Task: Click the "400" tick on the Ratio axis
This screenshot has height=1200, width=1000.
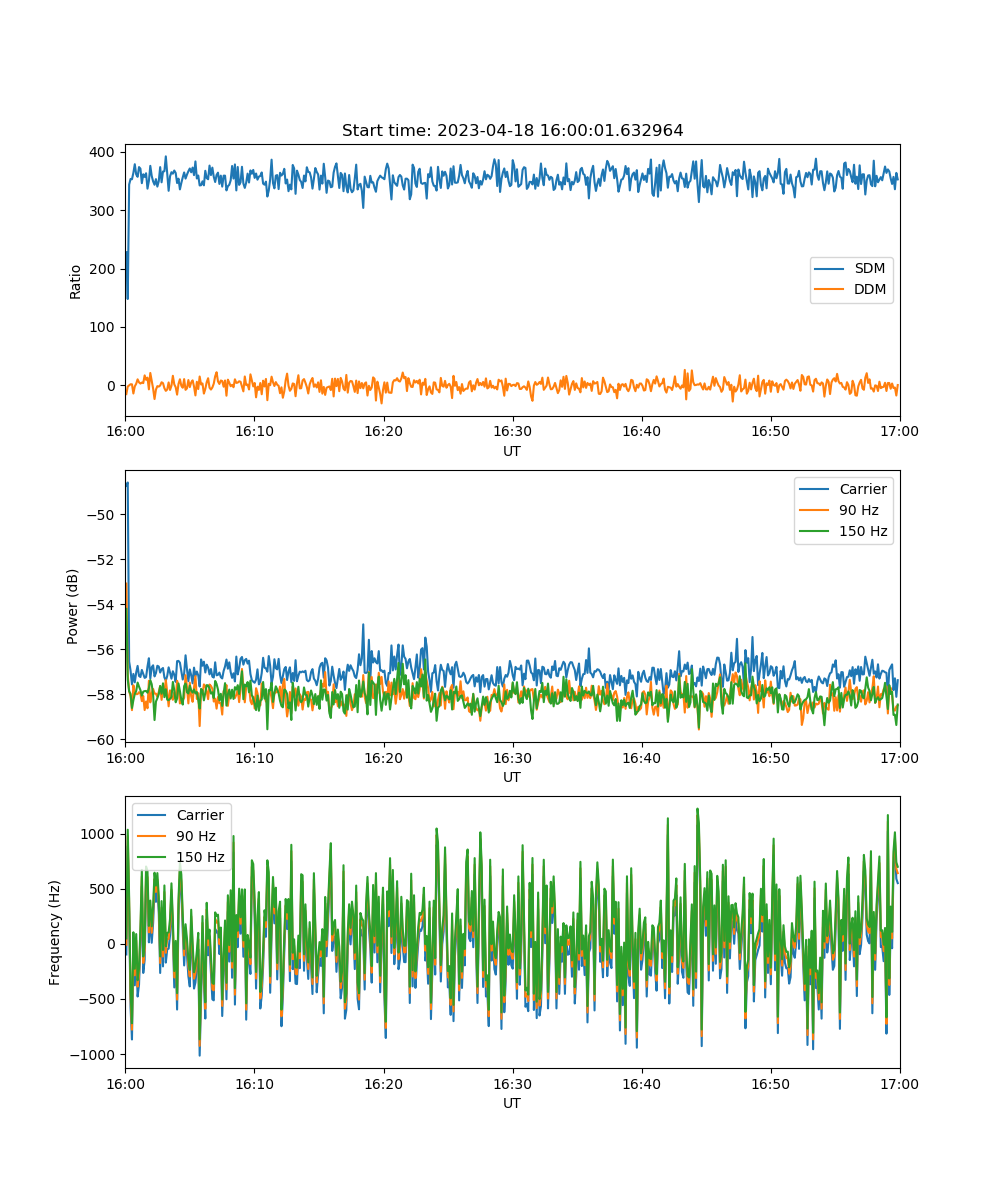Action: click(x=104, y=152)
